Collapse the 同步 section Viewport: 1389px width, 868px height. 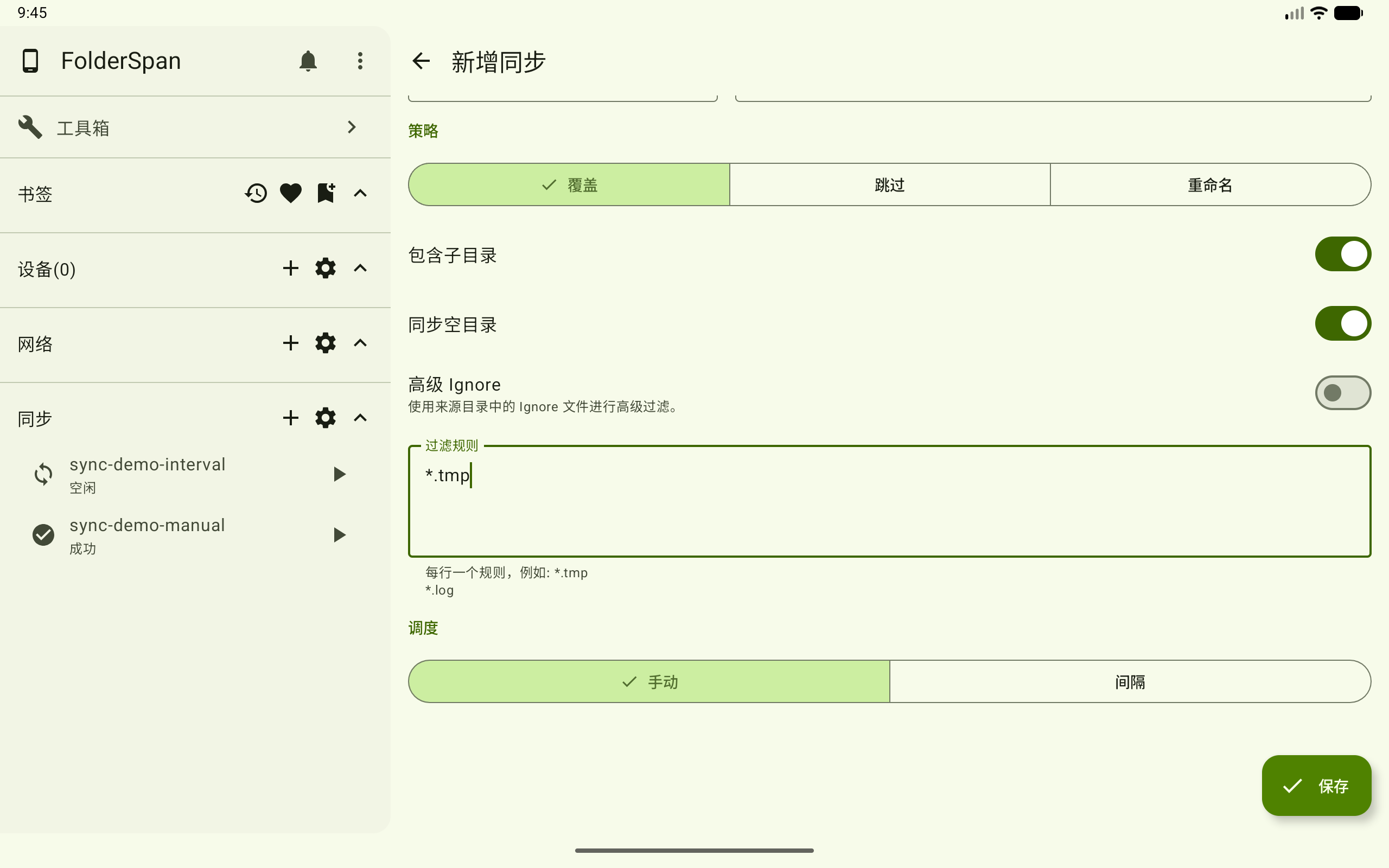coord(360,418)
